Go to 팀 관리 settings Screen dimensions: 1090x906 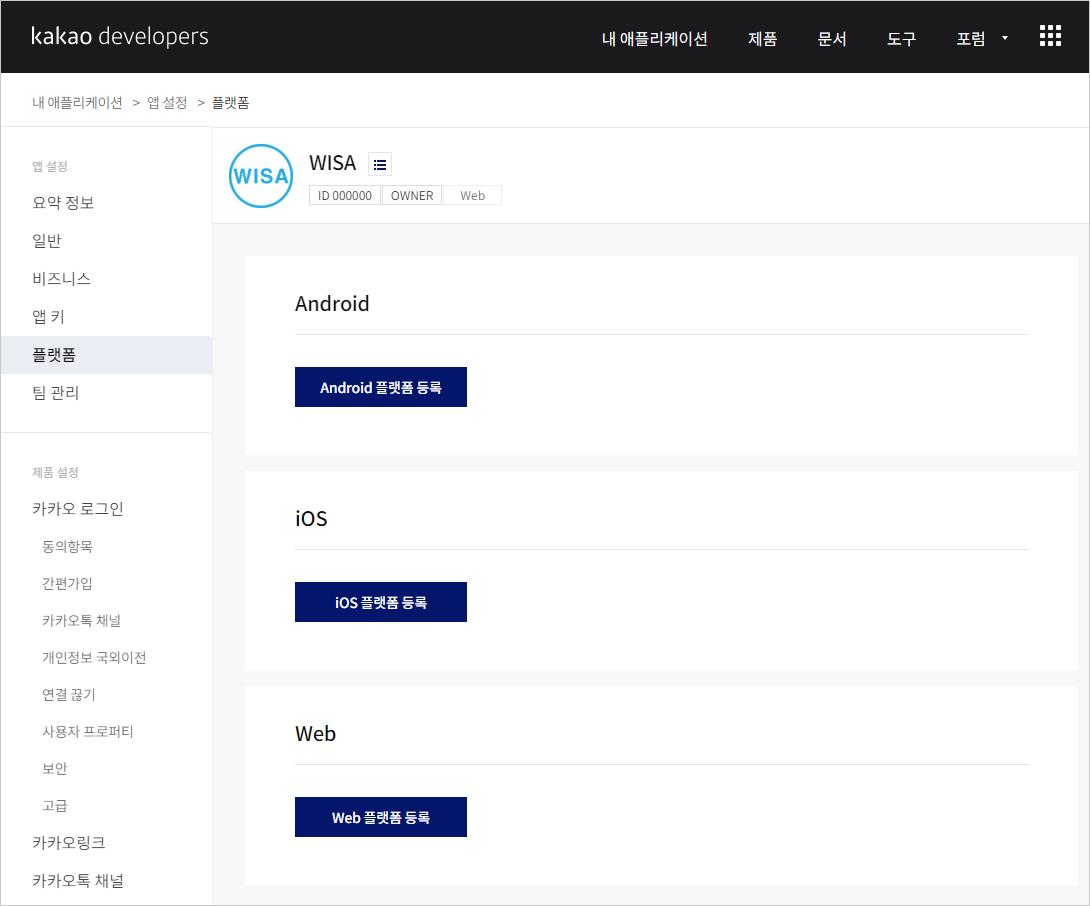click(x=55, y=393)
